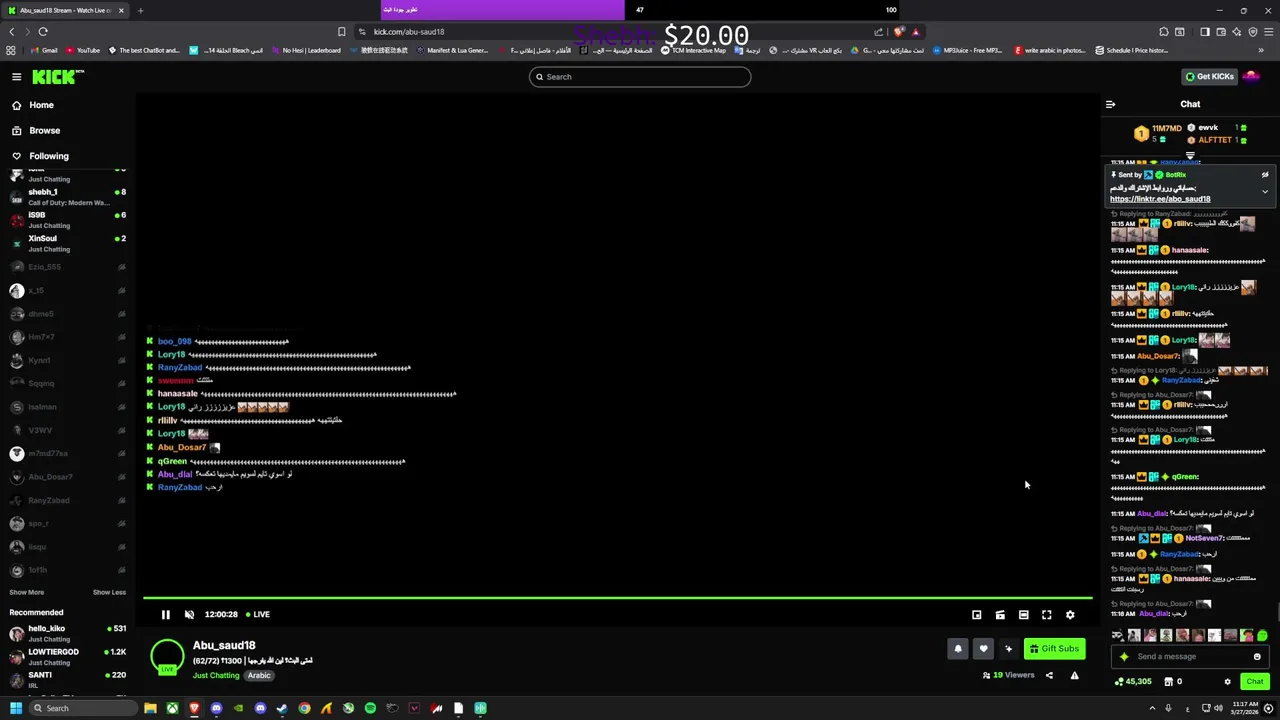Open Gmail bookmark
Viewport: 1280px width, 720px height.
(x=43, y=50)
